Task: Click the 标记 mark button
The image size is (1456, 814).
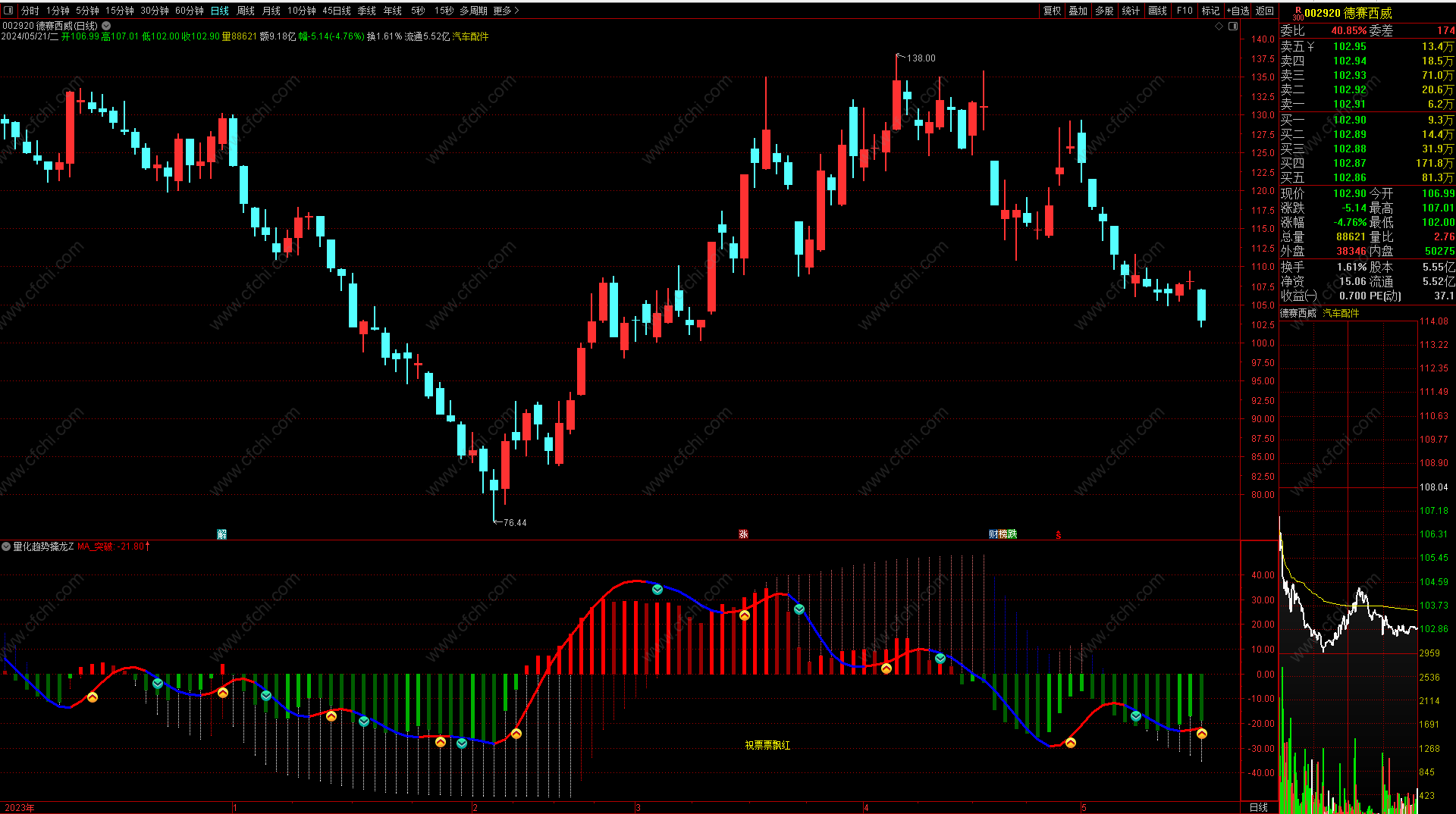Action: click(1211, 11)
